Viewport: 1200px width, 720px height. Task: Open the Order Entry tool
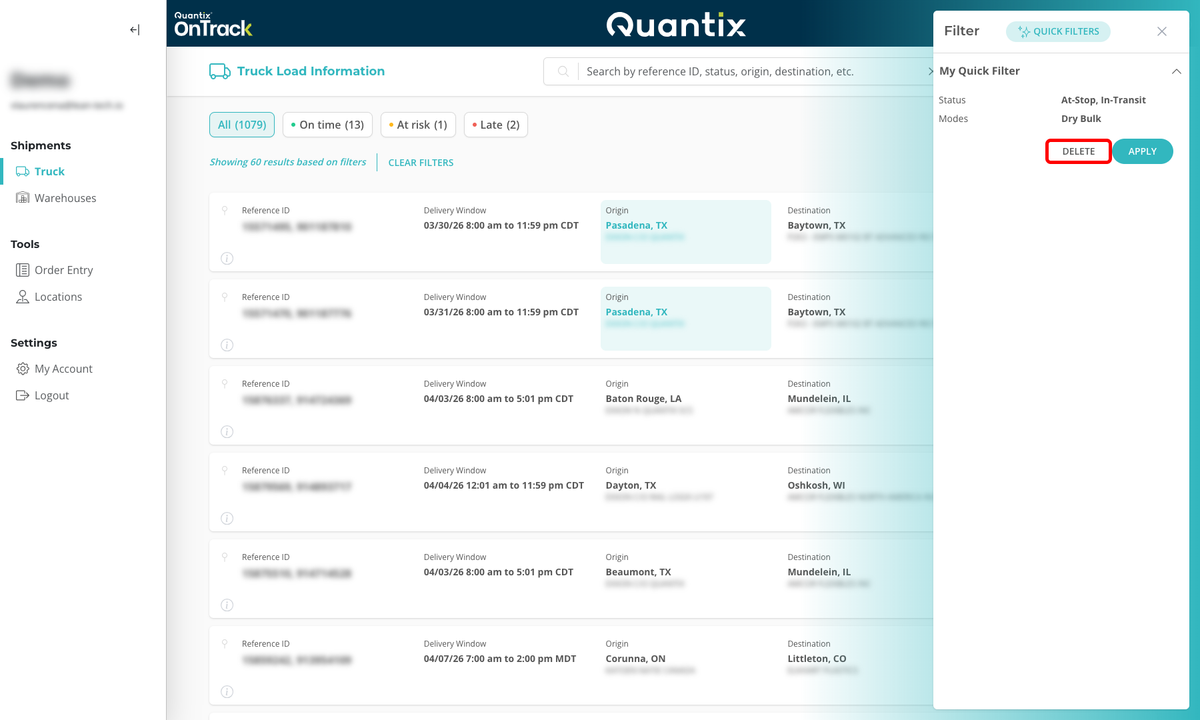[63, 269]
